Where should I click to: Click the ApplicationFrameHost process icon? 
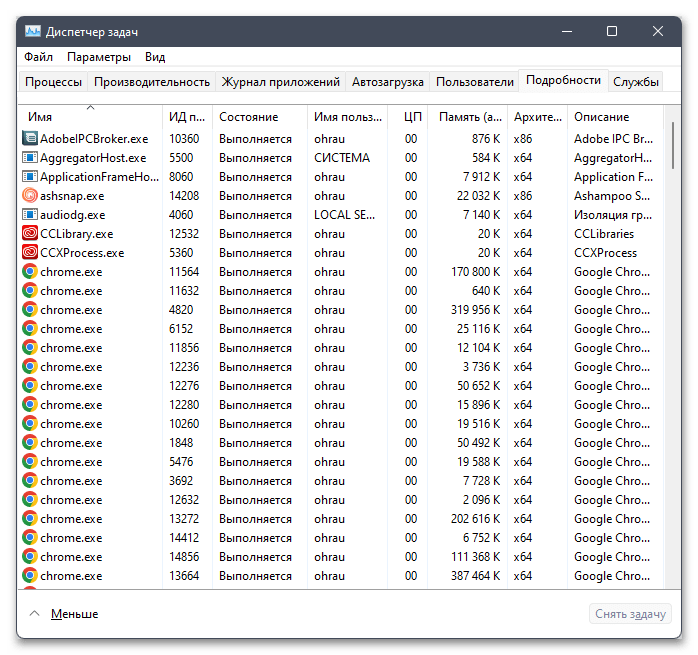(x=30, y=177)
